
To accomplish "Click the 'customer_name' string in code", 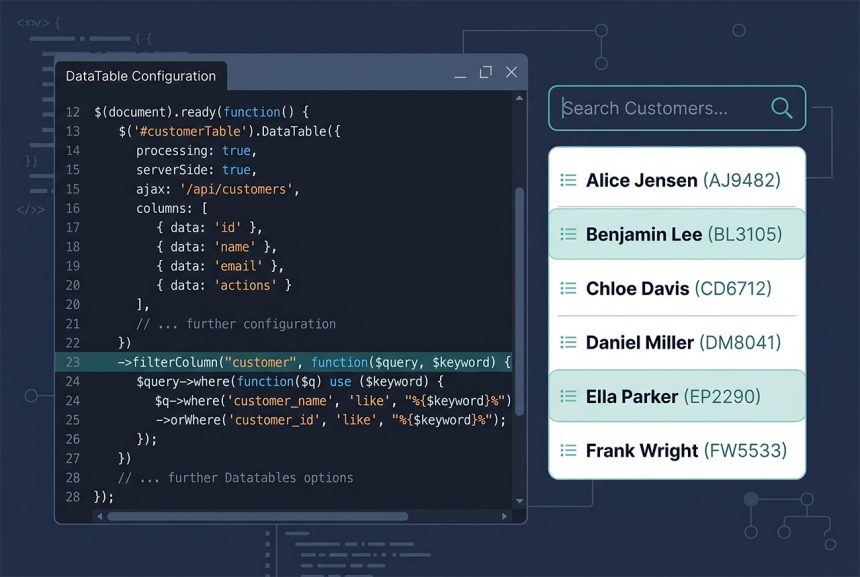I will pyautogui.click(x=280, y=401).
